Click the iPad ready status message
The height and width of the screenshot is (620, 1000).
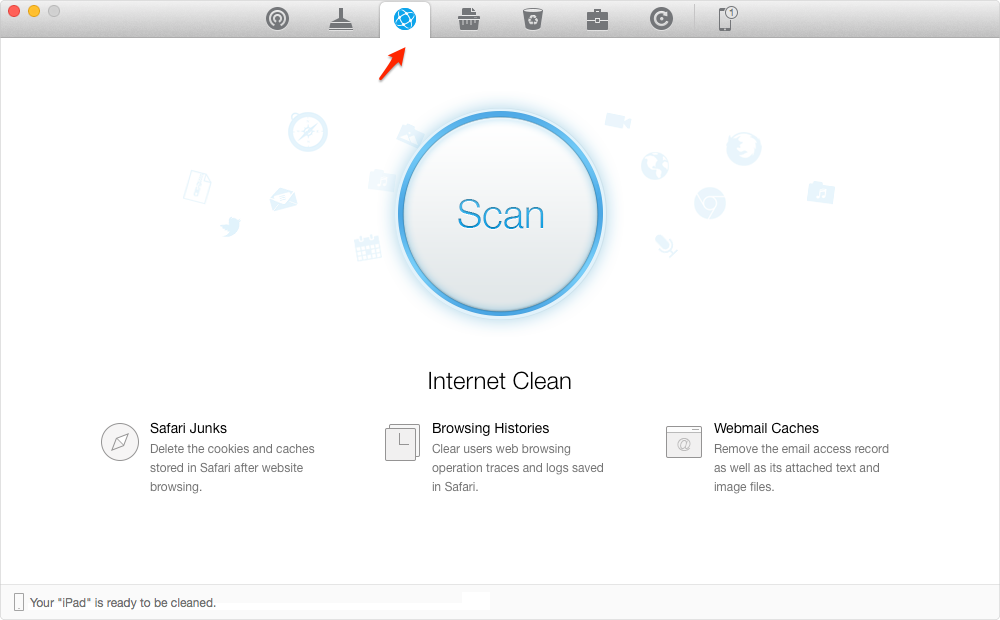pos(122,603)
